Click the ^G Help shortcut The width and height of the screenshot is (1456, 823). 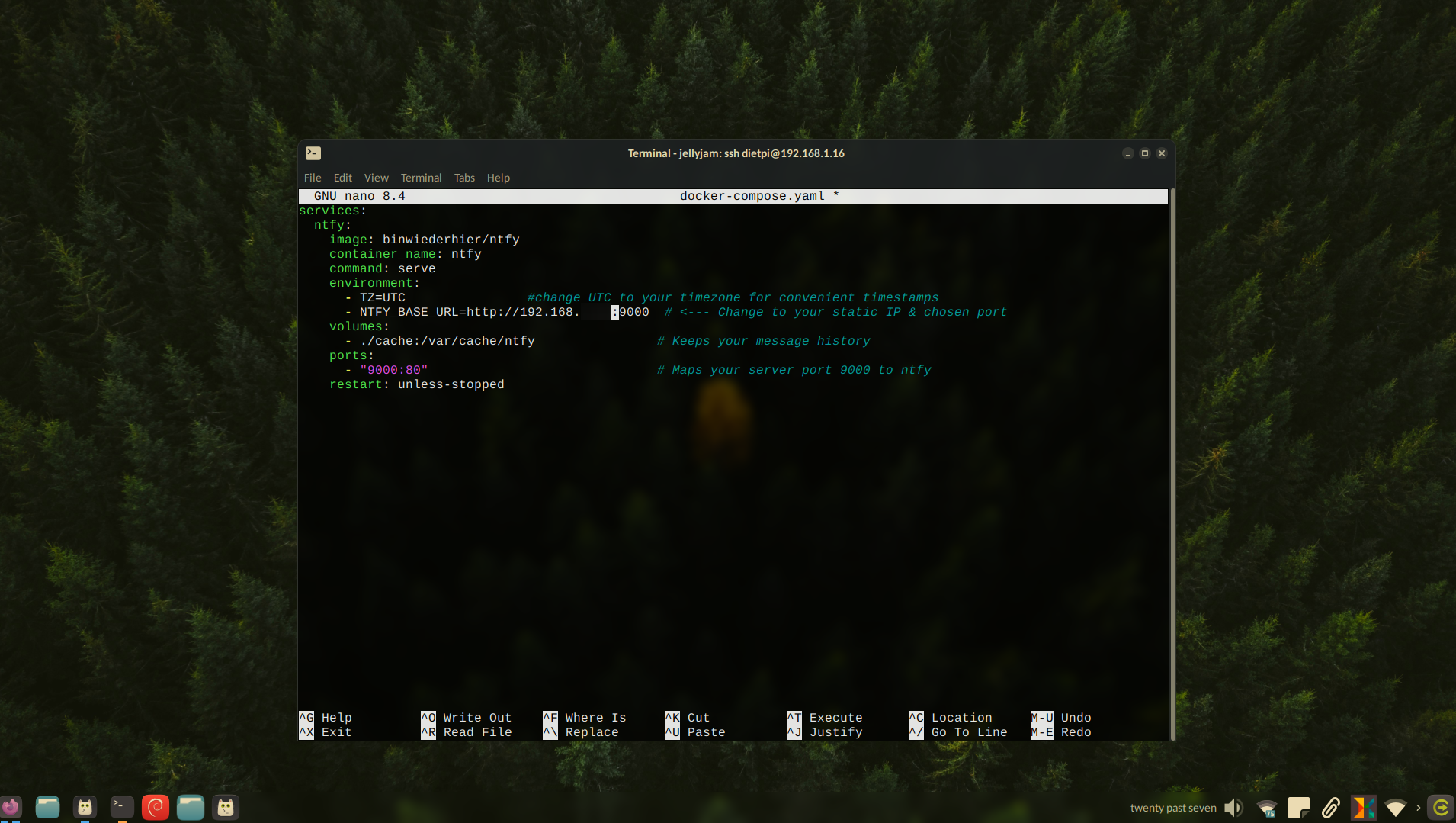pyautogui.click(x=326, y=719)
